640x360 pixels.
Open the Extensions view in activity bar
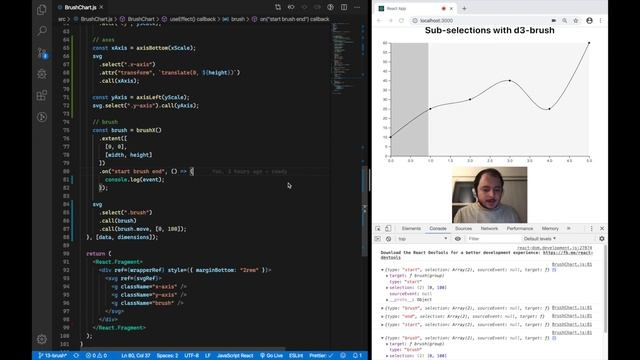tap(42, 95)
